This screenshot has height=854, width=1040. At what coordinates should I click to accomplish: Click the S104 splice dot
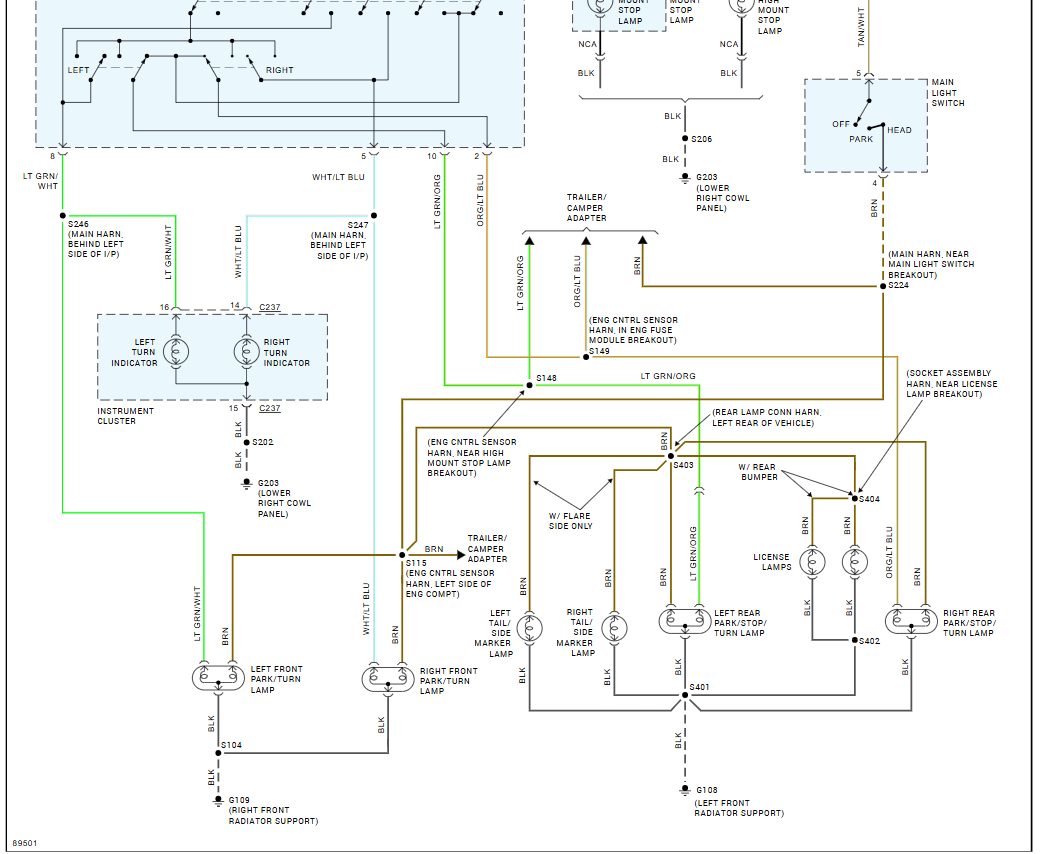218,753
